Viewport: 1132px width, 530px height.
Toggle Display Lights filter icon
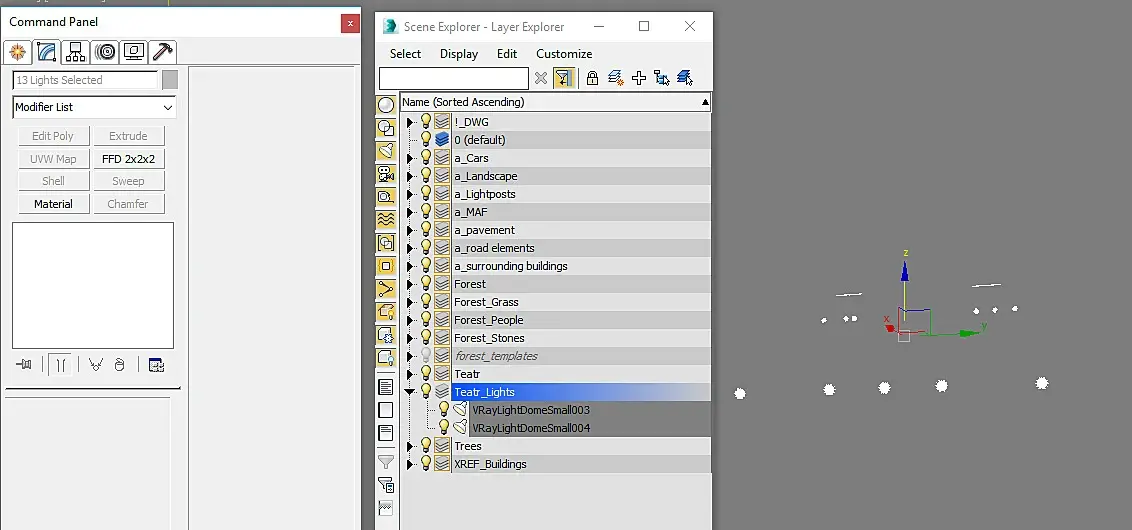[x=386, y=151]
